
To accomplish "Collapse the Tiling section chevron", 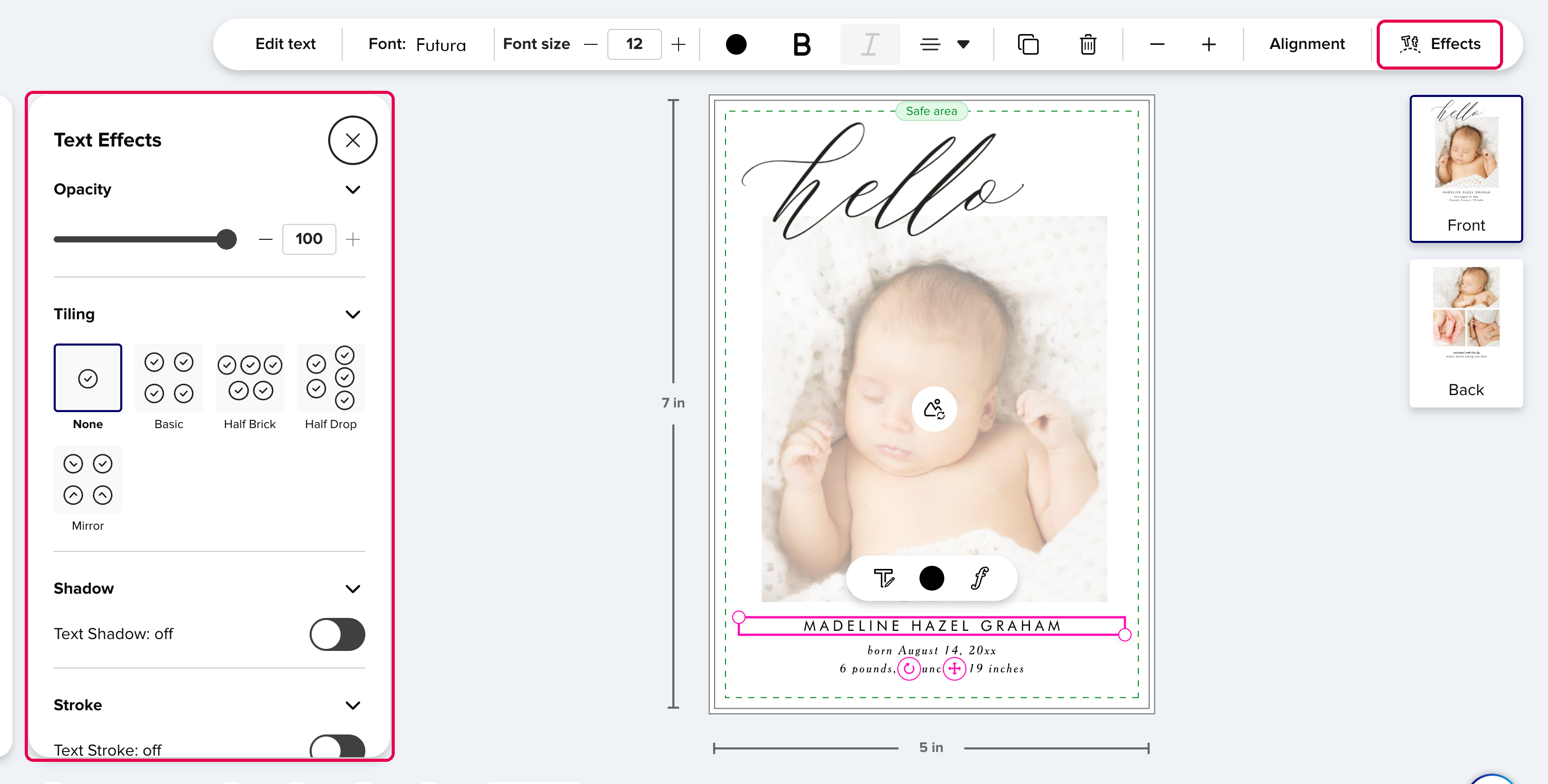I will [x=353, y=315].
